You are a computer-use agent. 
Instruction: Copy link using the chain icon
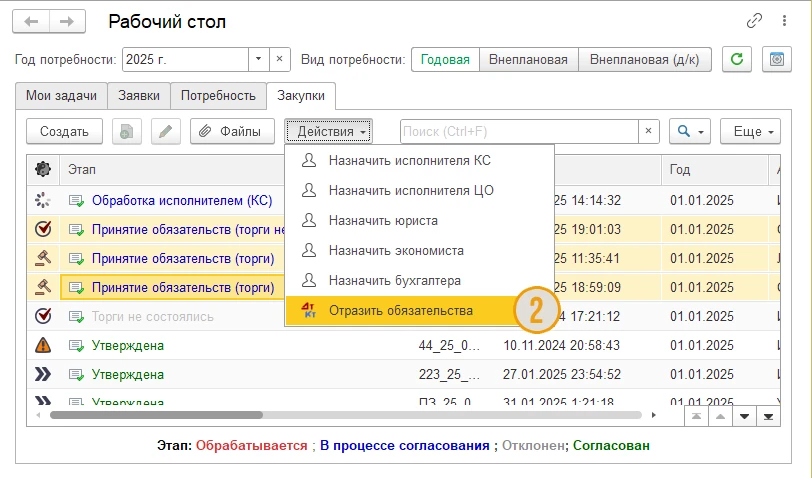pos(754,21)
